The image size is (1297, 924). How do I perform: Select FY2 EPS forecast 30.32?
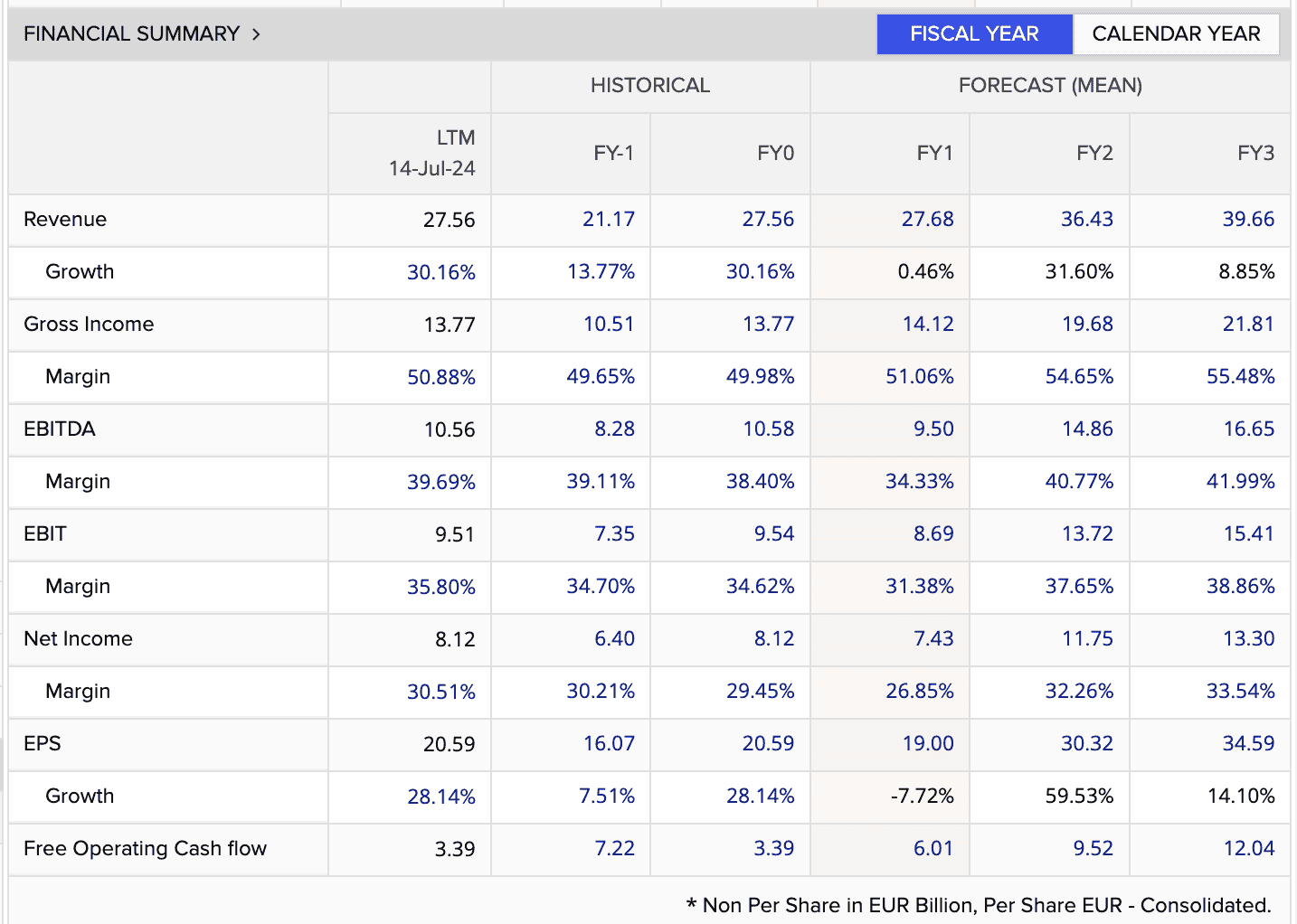click(x=1087, y=744)
